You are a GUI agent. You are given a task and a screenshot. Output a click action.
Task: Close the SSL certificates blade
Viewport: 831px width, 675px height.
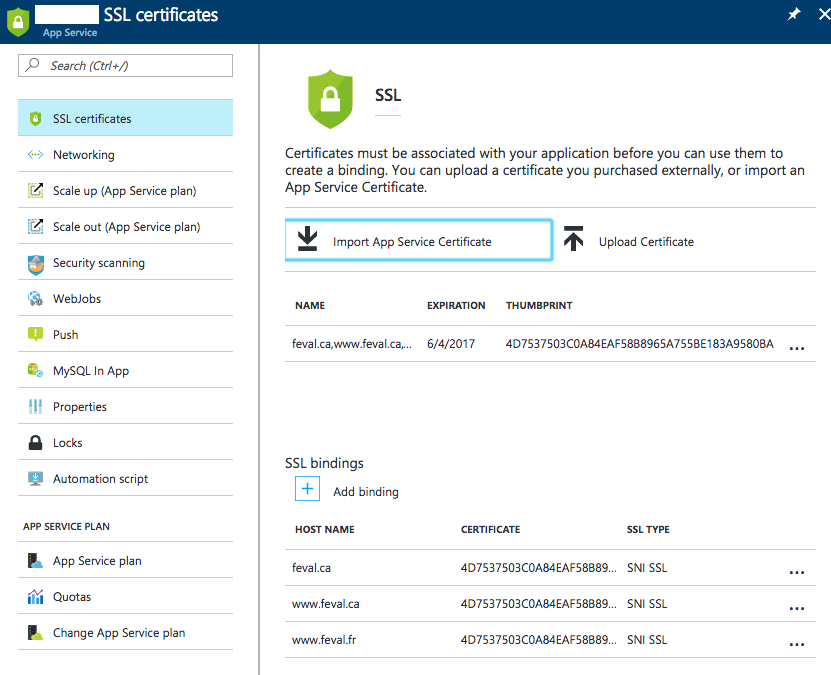824,14
